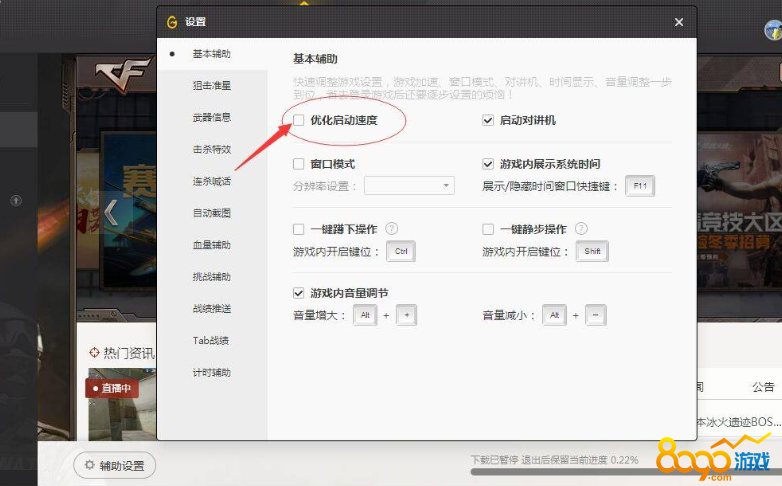Click the 直播中 live badge
The width and height of the screenshot is (782, 486).
112,387
